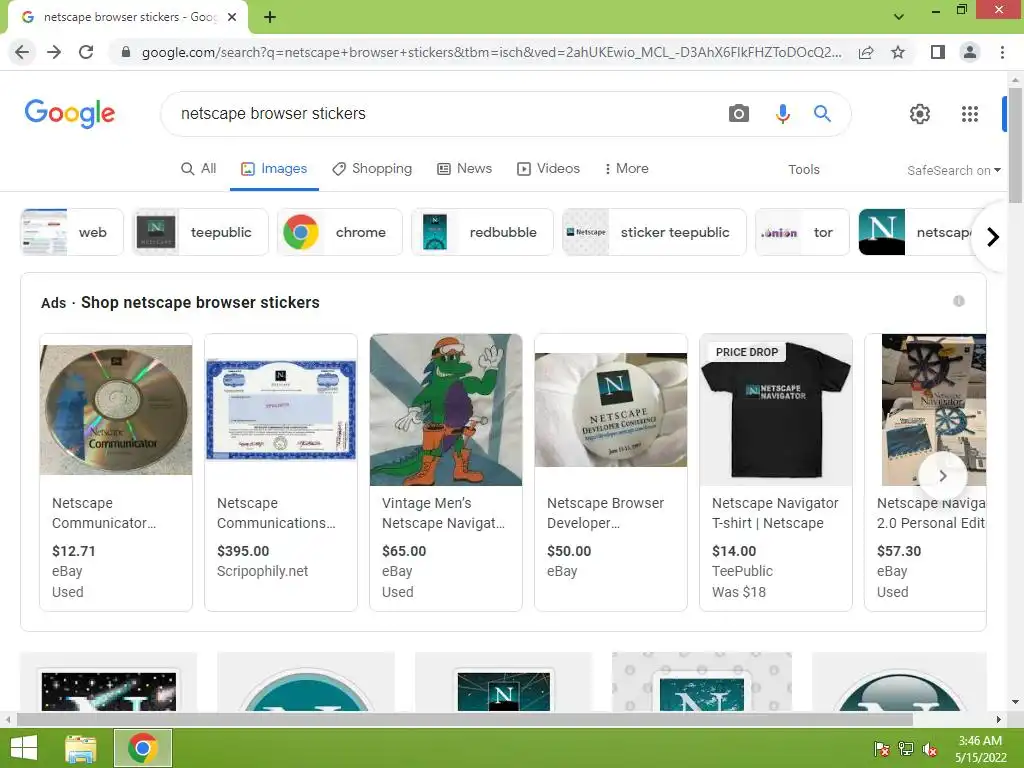Filter images by teepublic chip

click(x=200, y=232)
